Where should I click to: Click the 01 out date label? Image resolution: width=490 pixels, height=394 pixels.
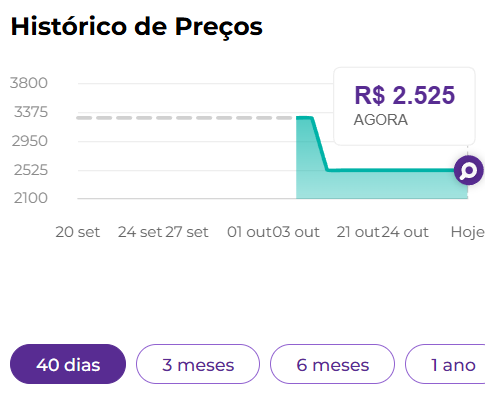tap(249, 232)
